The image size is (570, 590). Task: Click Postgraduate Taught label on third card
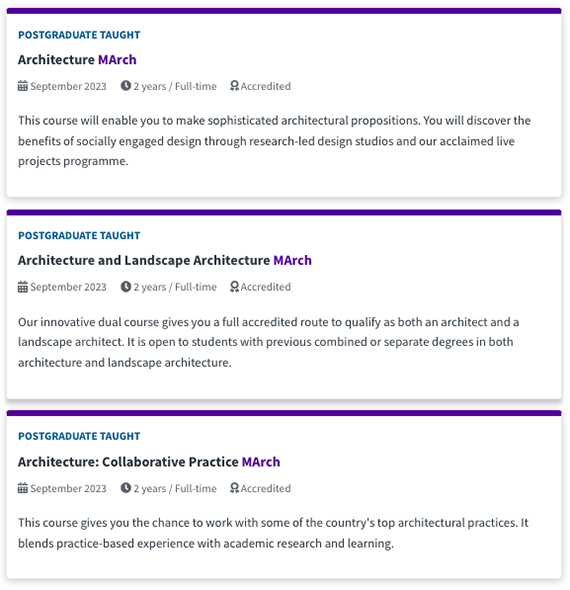79,436
